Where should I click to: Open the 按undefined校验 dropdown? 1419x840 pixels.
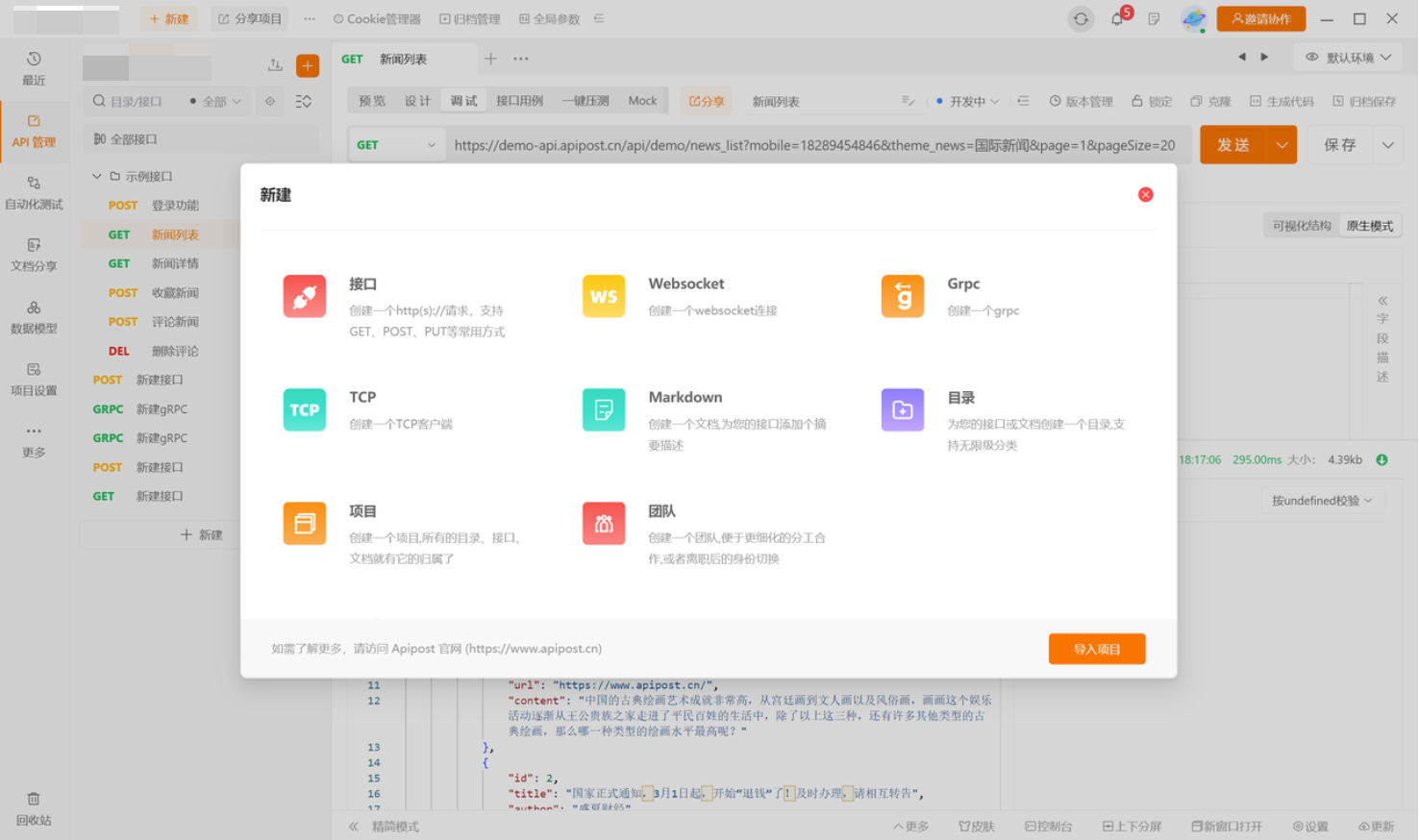[1321, 501]
